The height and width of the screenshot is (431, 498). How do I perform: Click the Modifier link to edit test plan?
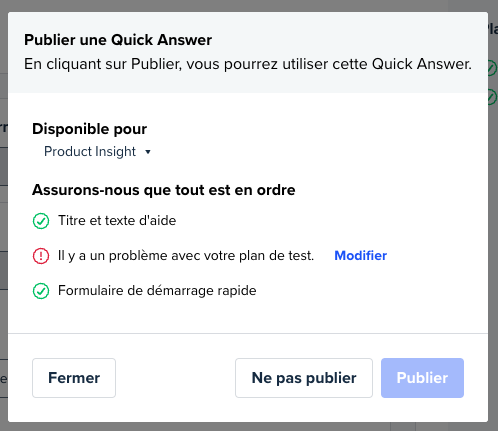(x=360, y=256)
